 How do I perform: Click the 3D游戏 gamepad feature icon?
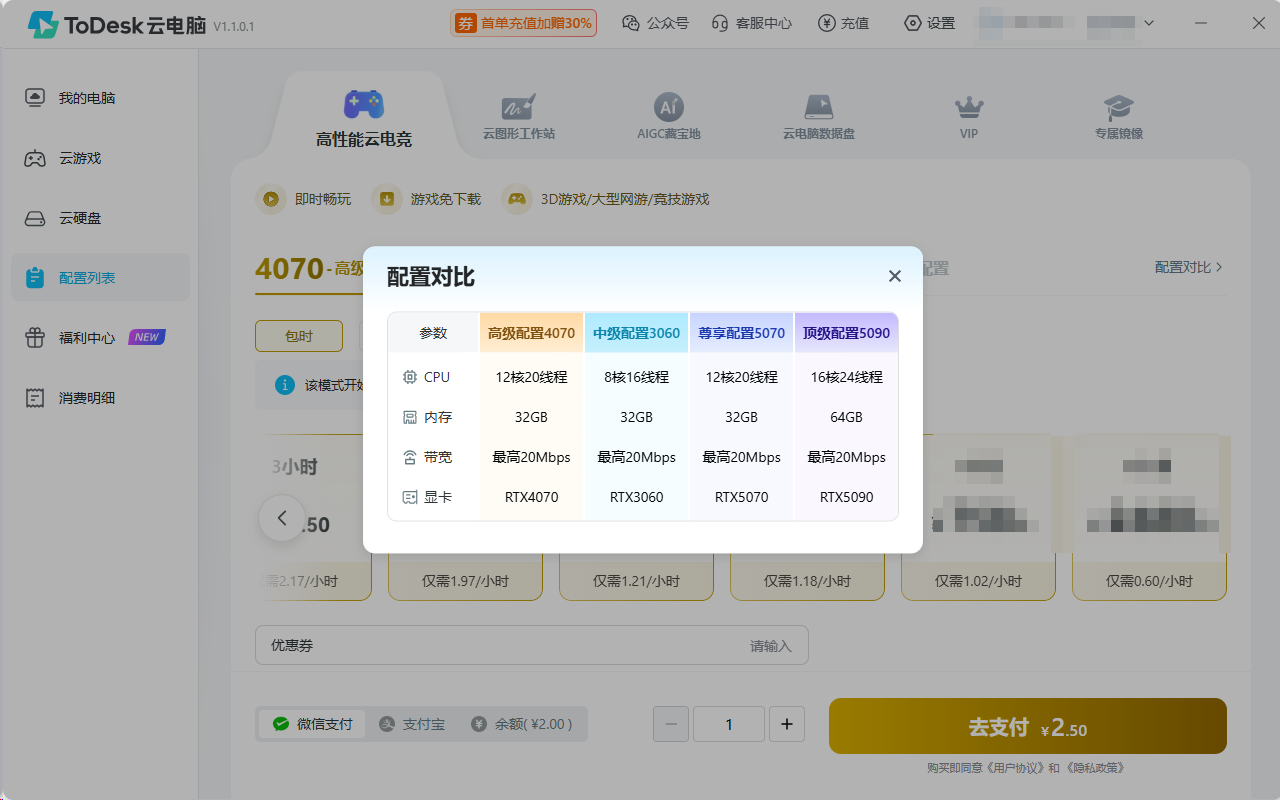(x=516, y=199)
